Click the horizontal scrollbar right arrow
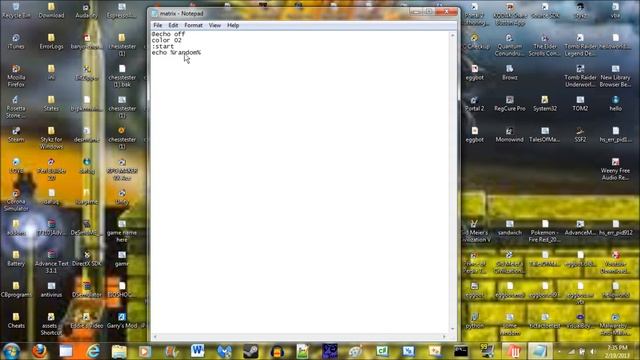The width and height of the screenshot is (640, 360). point(444,336)
